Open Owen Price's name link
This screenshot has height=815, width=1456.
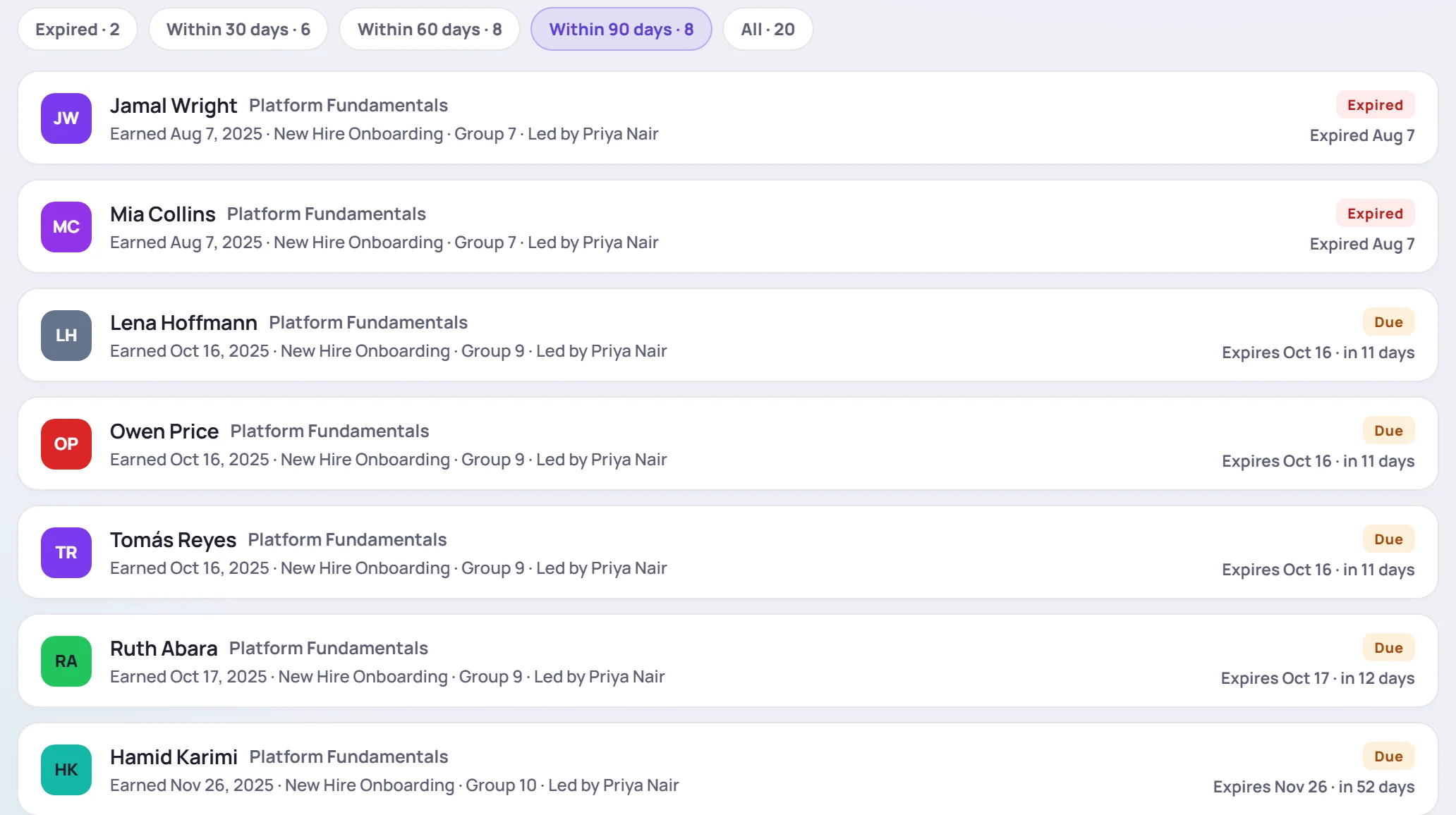pyautogui.click(x=164, y=431)
